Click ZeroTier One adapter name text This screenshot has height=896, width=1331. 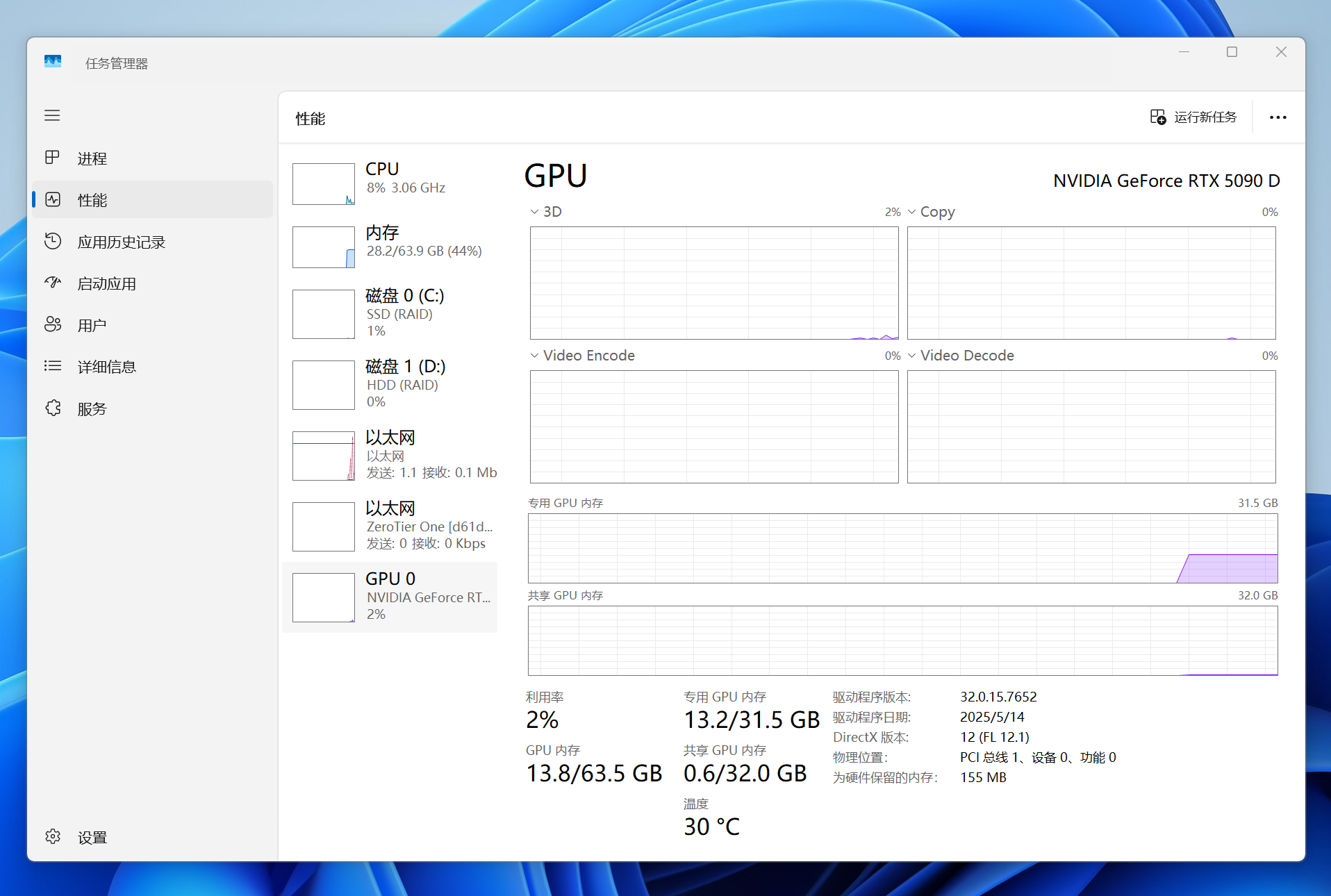(x=429, y=526)
